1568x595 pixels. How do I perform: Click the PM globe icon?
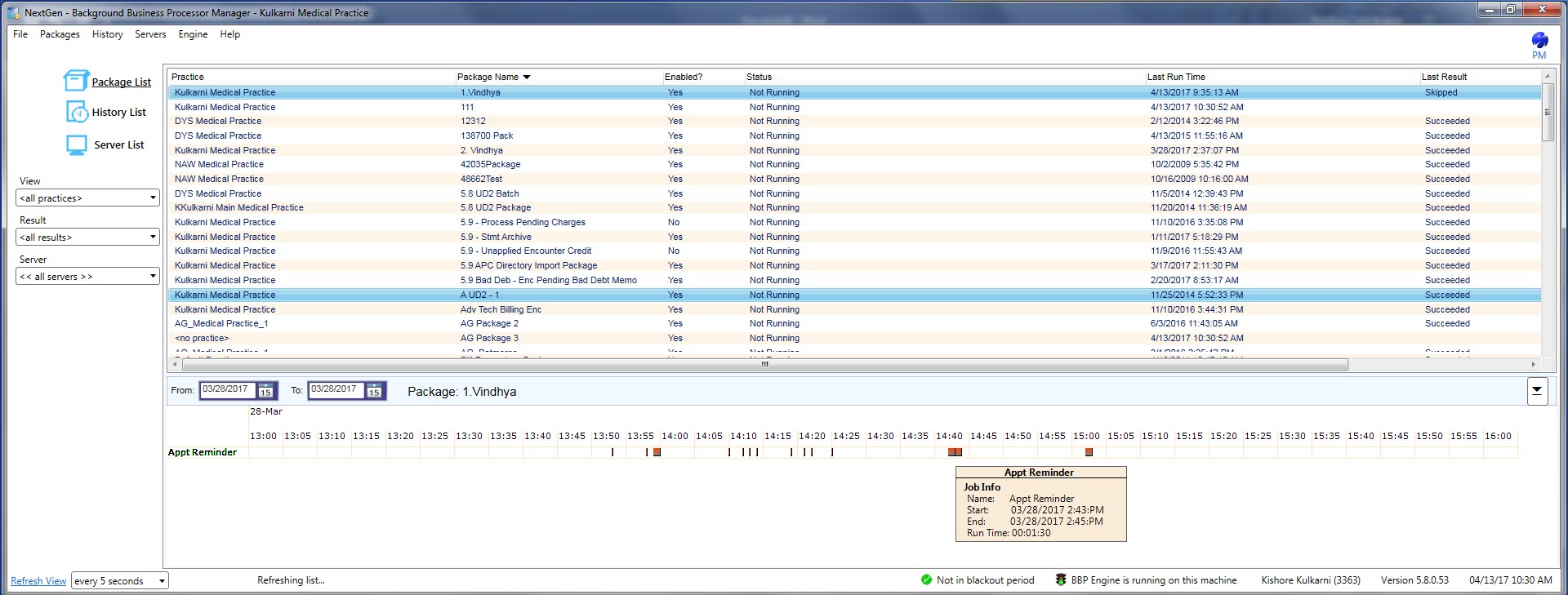coord(1539,40)
